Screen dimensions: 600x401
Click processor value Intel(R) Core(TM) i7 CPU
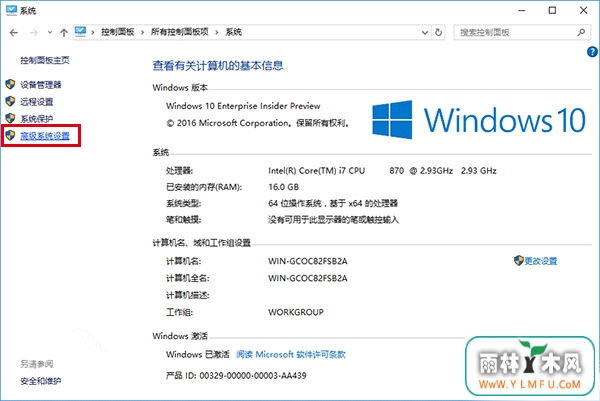coord(316,171)
